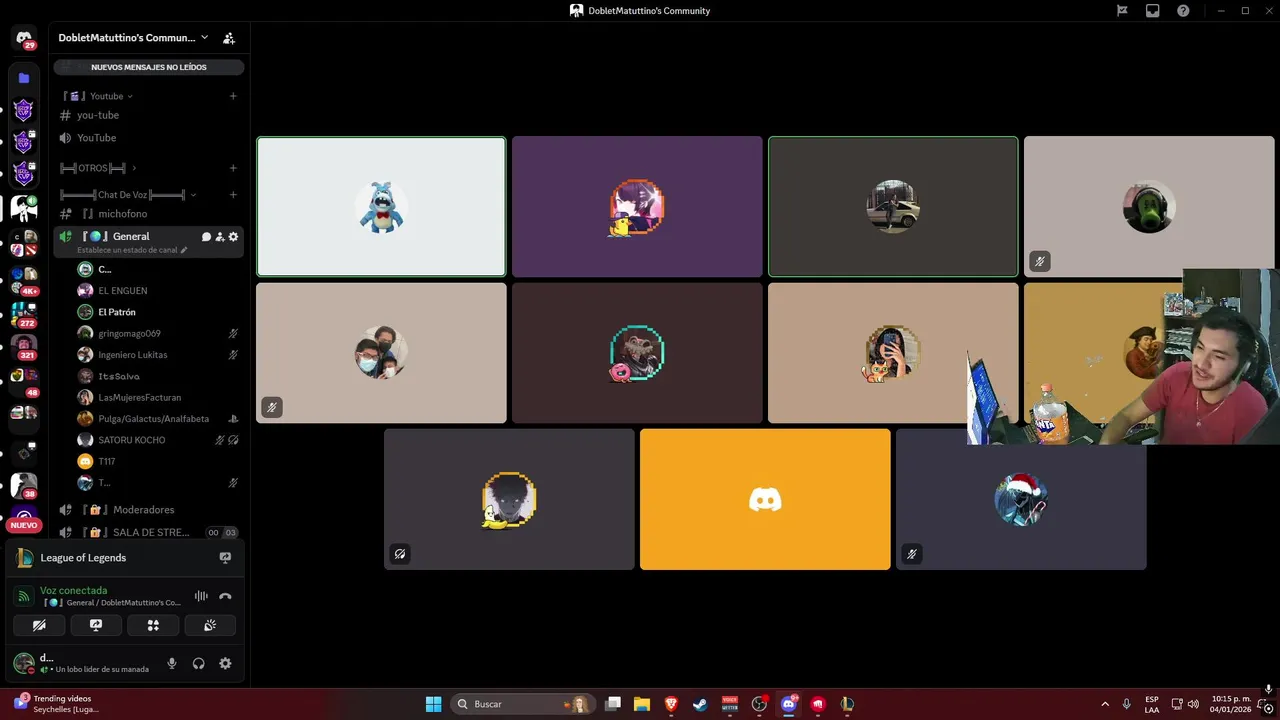The image size is (1280, 720).
Task: Open user settings gear
Action: 225,663
